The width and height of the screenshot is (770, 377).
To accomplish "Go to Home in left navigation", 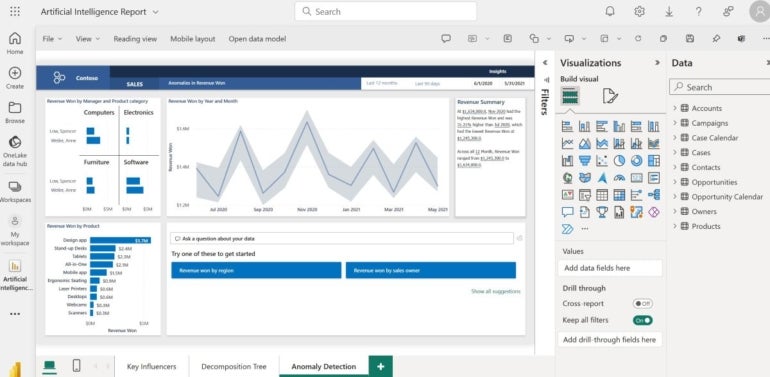I will pyautogui.click(x=15, y=43).
